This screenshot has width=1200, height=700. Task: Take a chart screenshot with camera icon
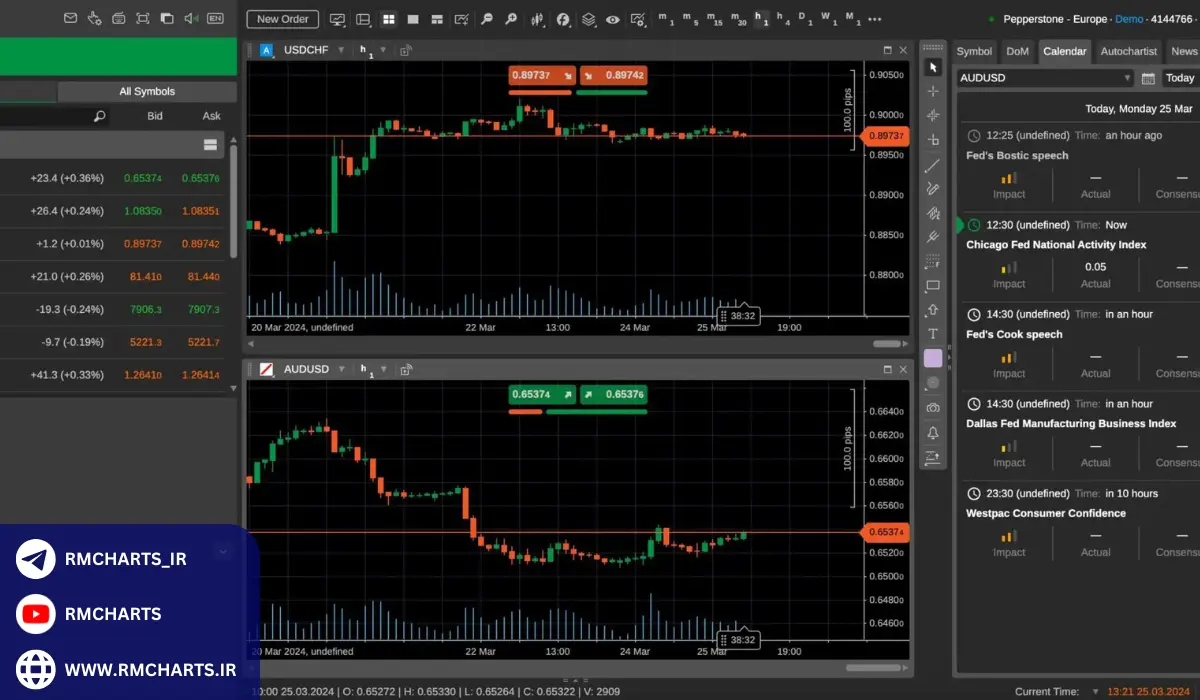click(932, 408)
